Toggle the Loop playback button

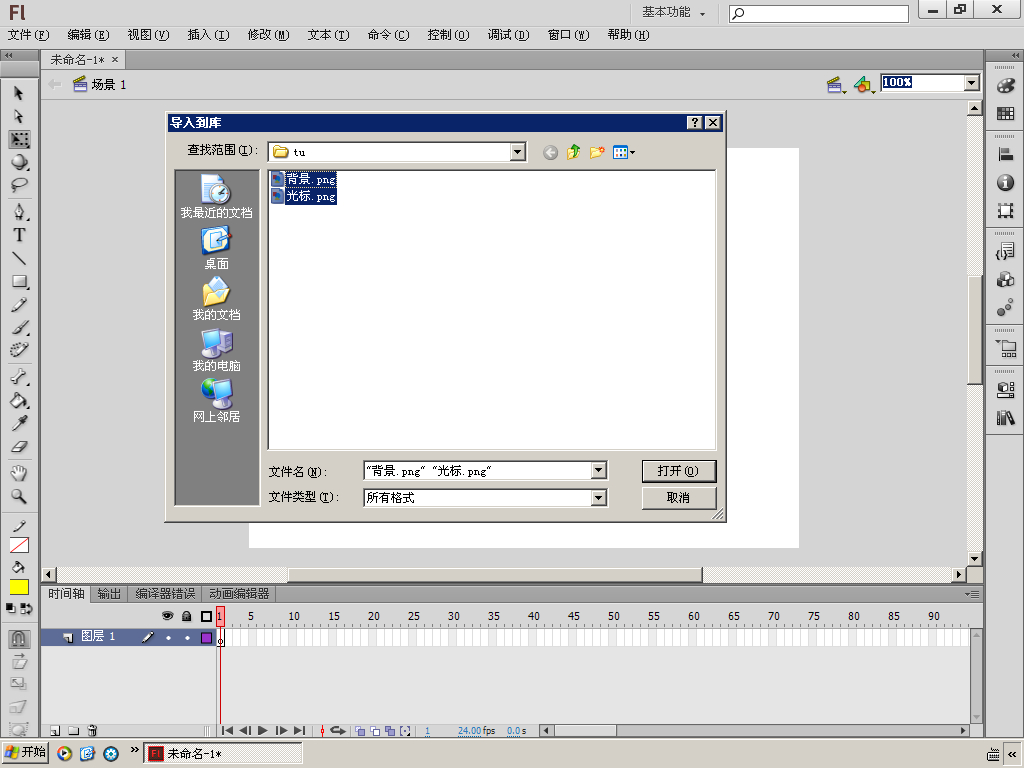[x=338, y=730]
